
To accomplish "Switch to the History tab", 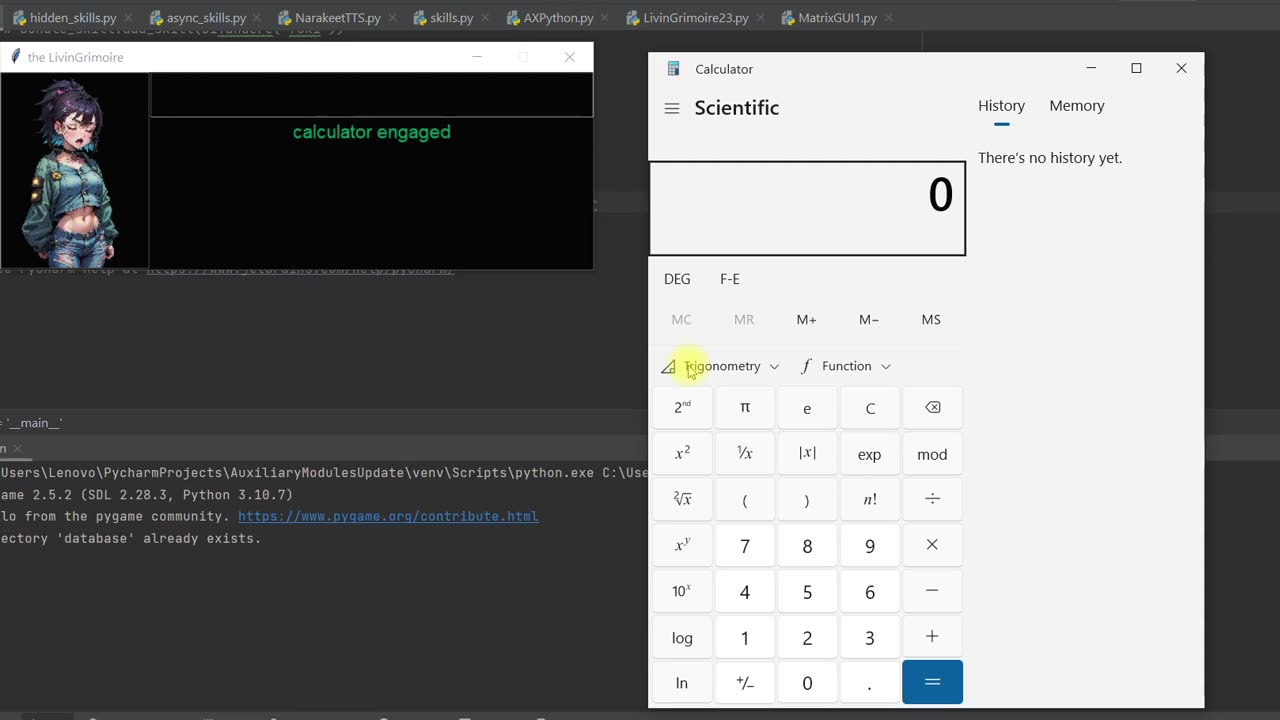I will pyautogui.click(x=1001, y=106).
